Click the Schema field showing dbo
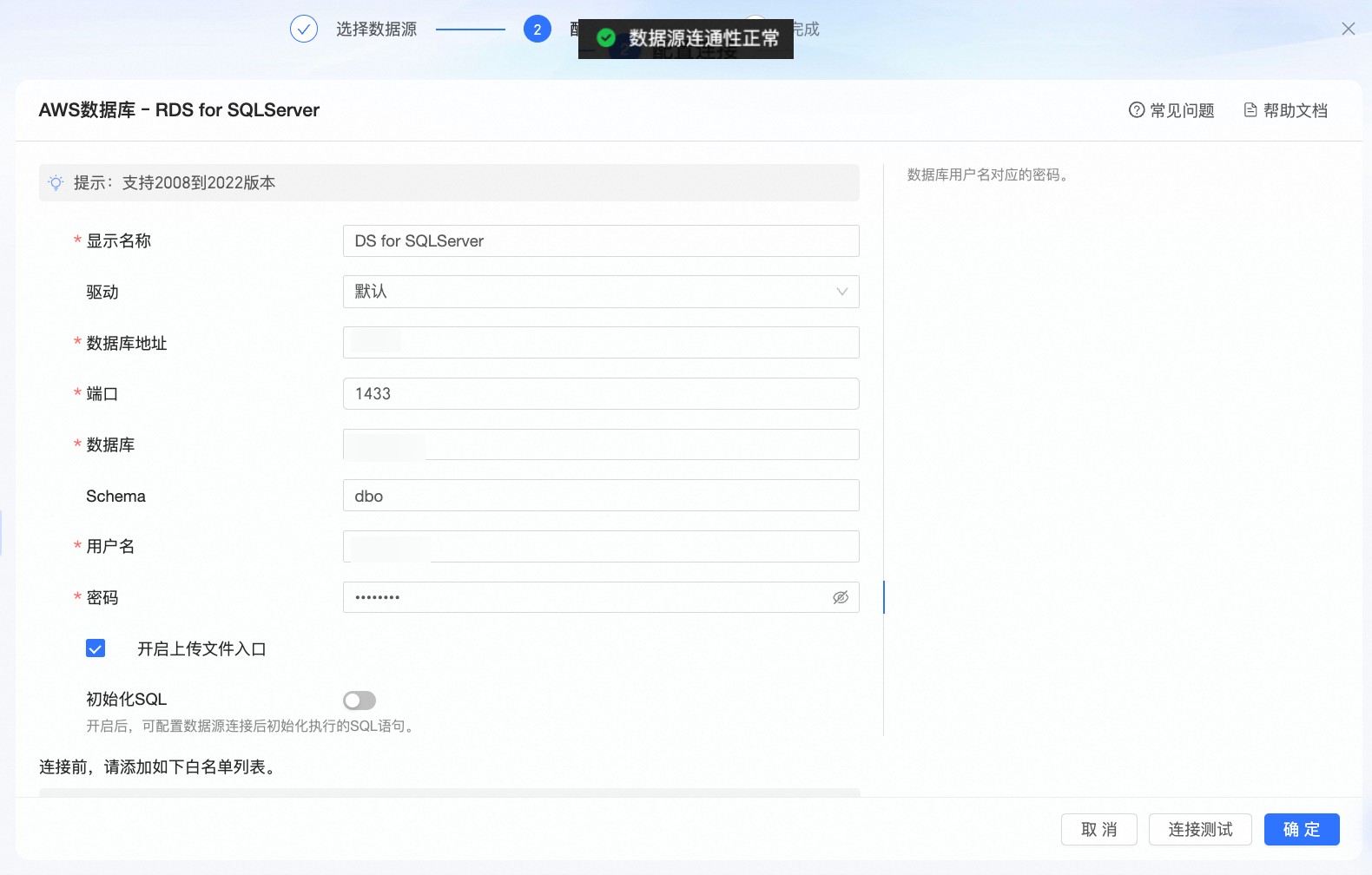The width and height of the screenshot is (1372, 875). [x=601, y=496]
